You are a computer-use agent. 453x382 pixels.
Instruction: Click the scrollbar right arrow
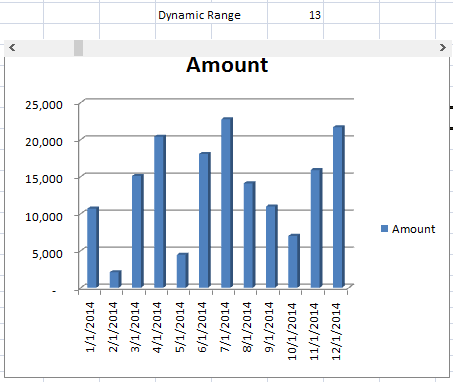click(442, 48)
